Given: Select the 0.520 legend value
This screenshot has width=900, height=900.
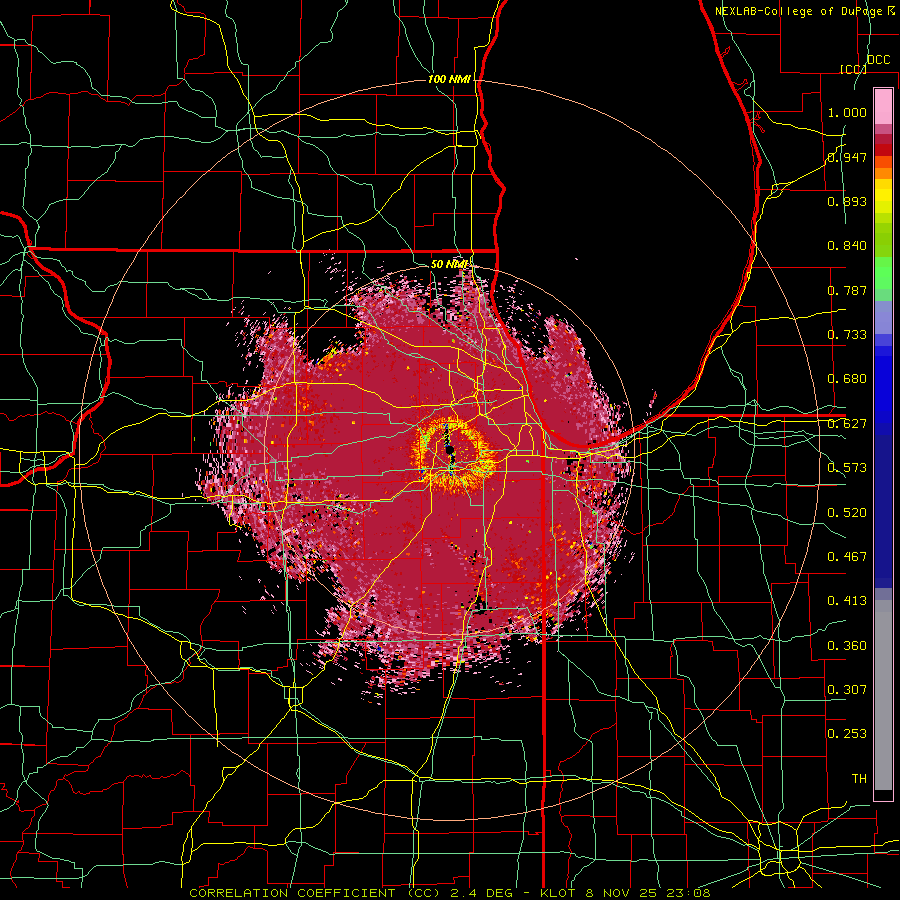Looking at the screenshot, I should coord(847,513).
